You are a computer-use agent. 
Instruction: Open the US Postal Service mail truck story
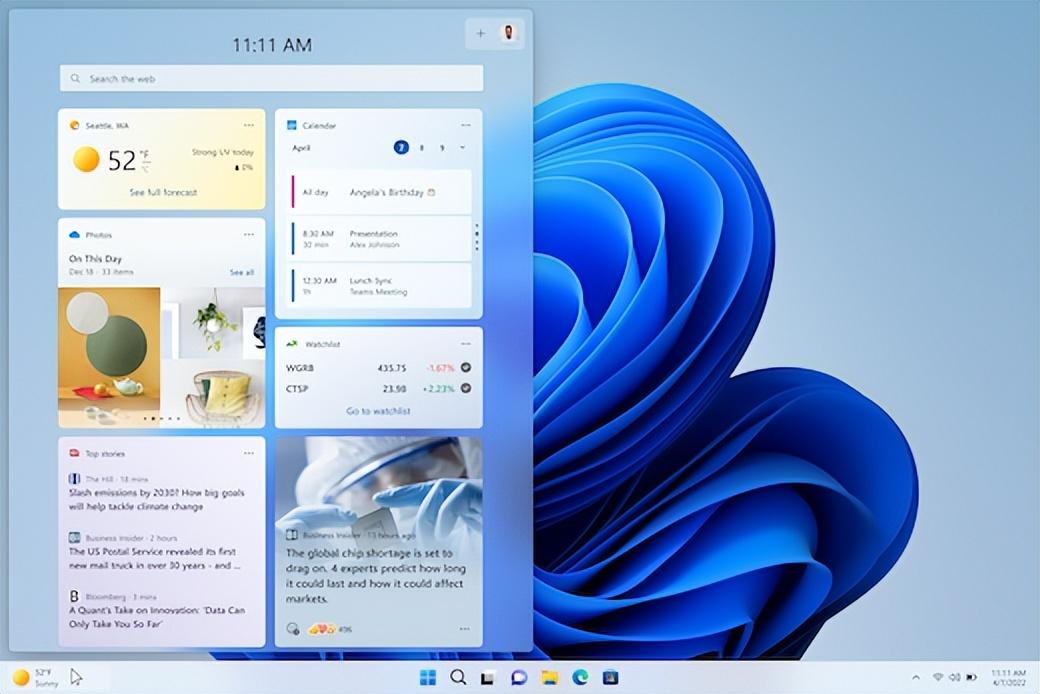point(154,559)
